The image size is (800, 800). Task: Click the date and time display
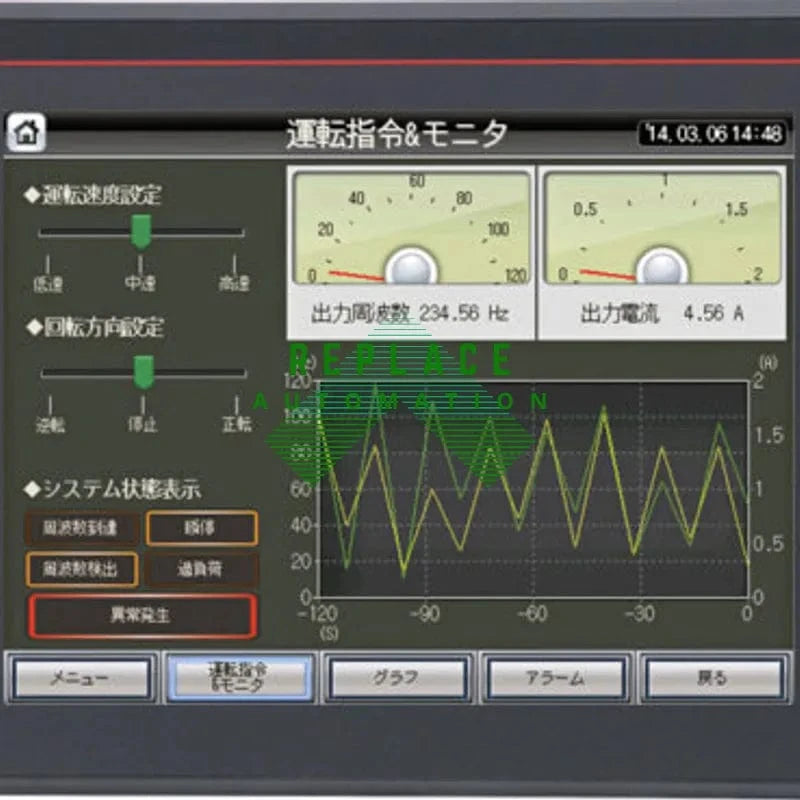[x=712, y=133]
